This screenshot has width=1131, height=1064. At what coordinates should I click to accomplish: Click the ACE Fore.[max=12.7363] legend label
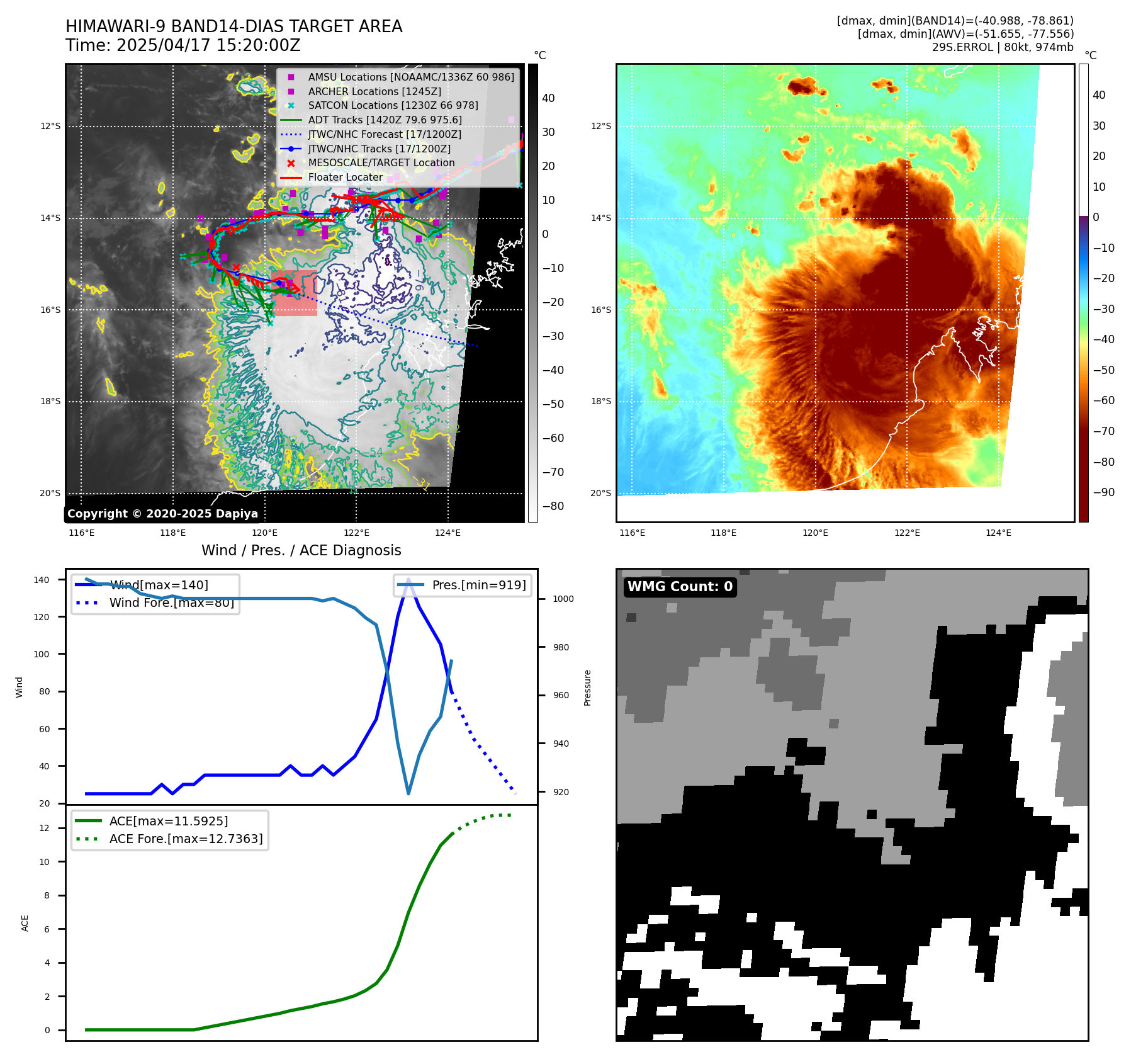tap(186, 839)
